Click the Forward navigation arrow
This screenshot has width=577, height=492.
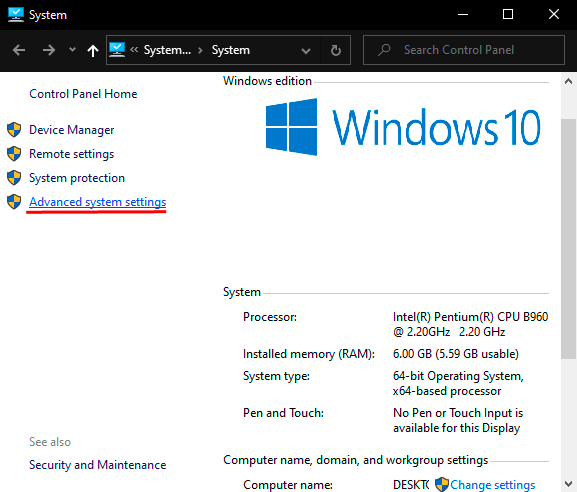point(49,50)
